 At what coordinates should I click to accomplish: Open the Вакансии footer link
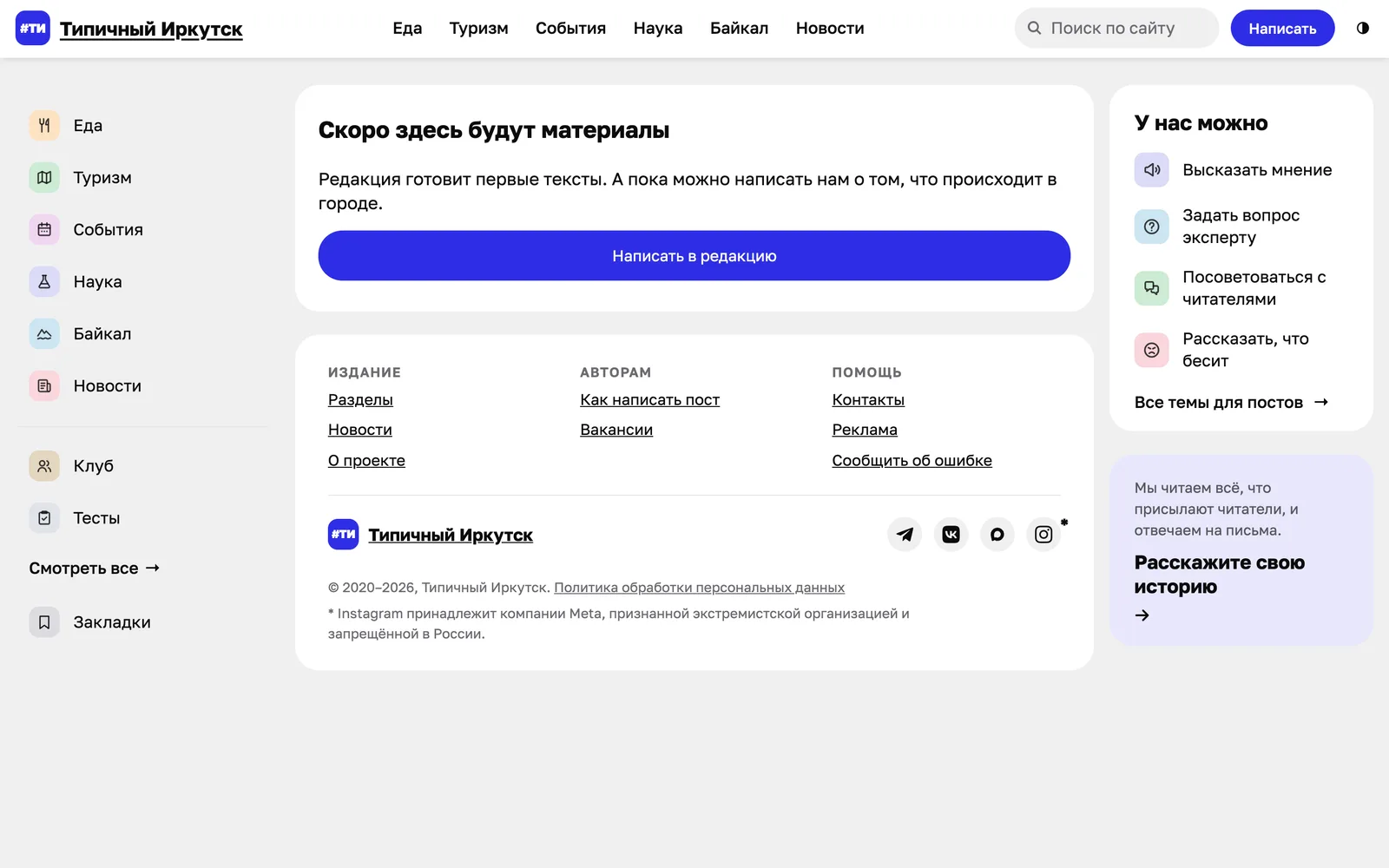coord(616,430)
